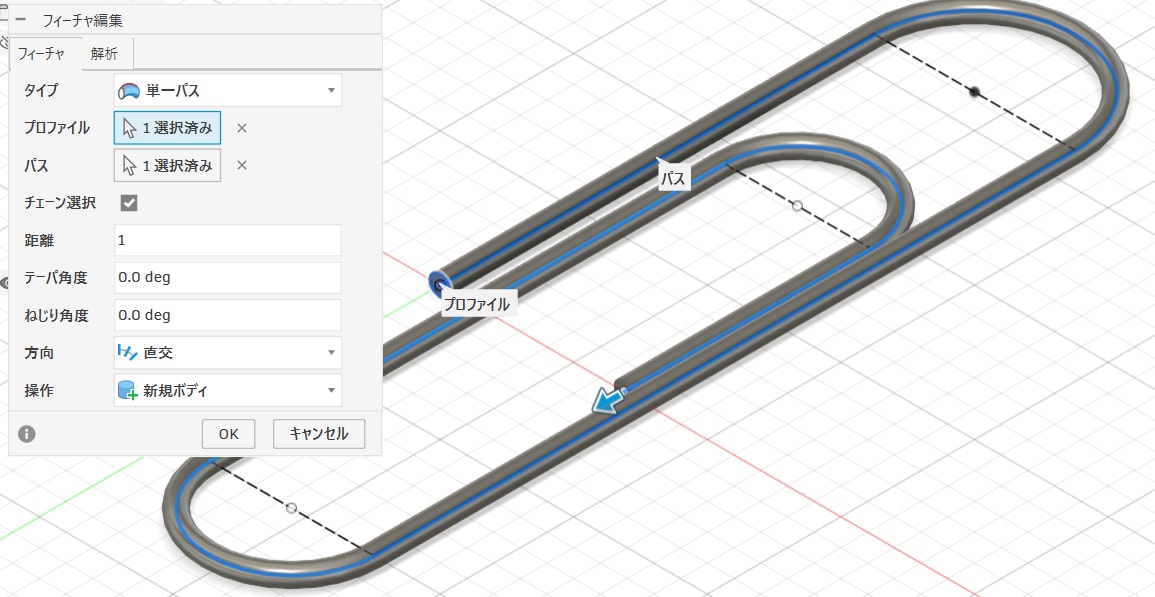Open the 操作 dropdown showing 新規ボディ
The width and height of the screenshot is (1155, 597).
(228, 391)
